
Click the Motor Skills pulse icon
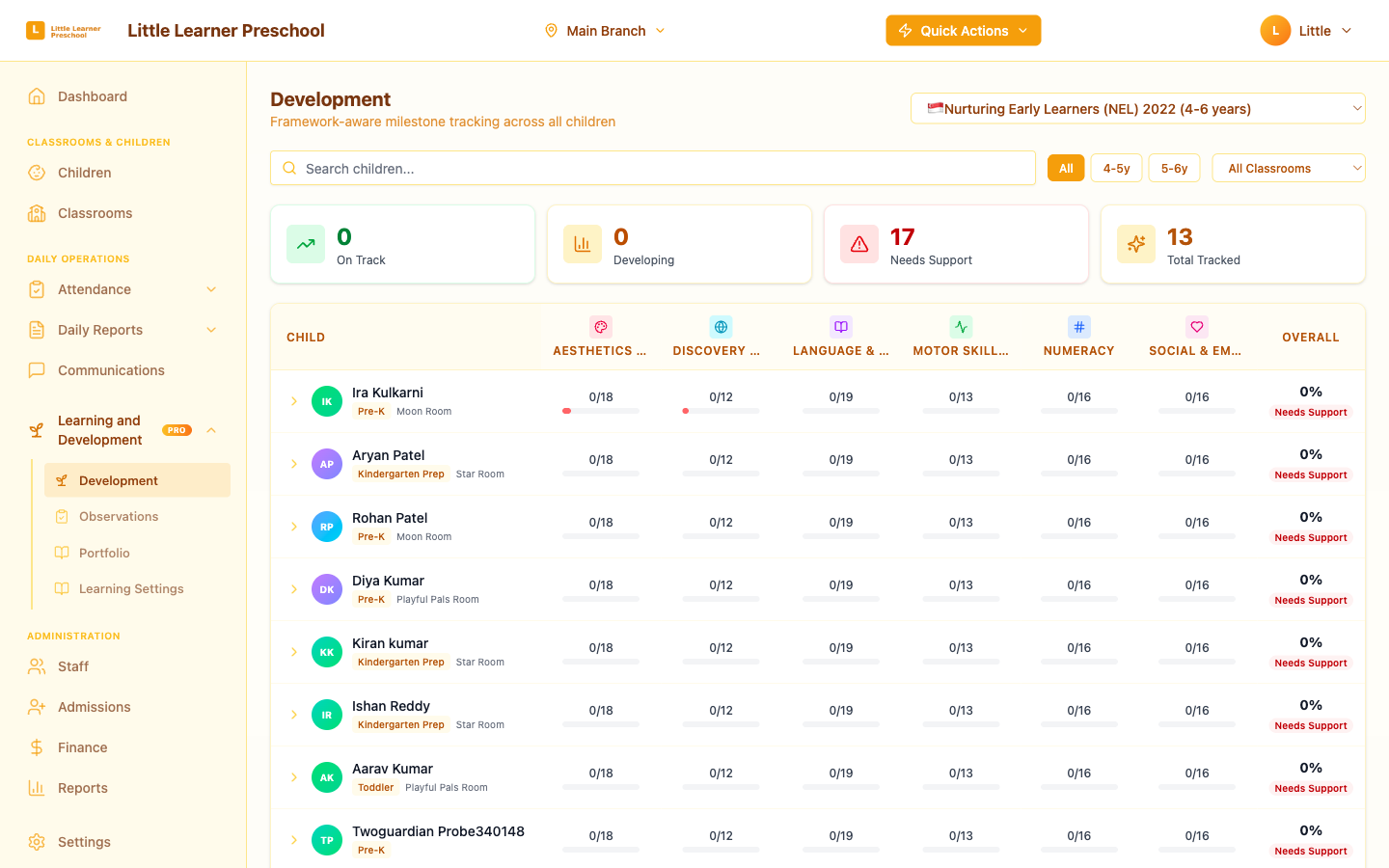pos(961,327)
